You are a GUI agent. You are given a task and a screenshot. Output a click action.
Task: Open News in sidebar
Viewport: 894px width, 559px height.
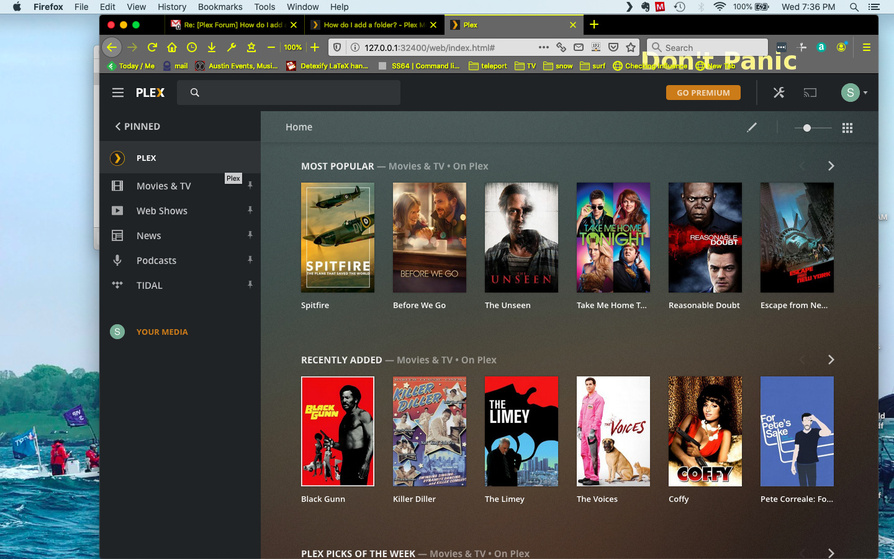[x=148, y=236]
